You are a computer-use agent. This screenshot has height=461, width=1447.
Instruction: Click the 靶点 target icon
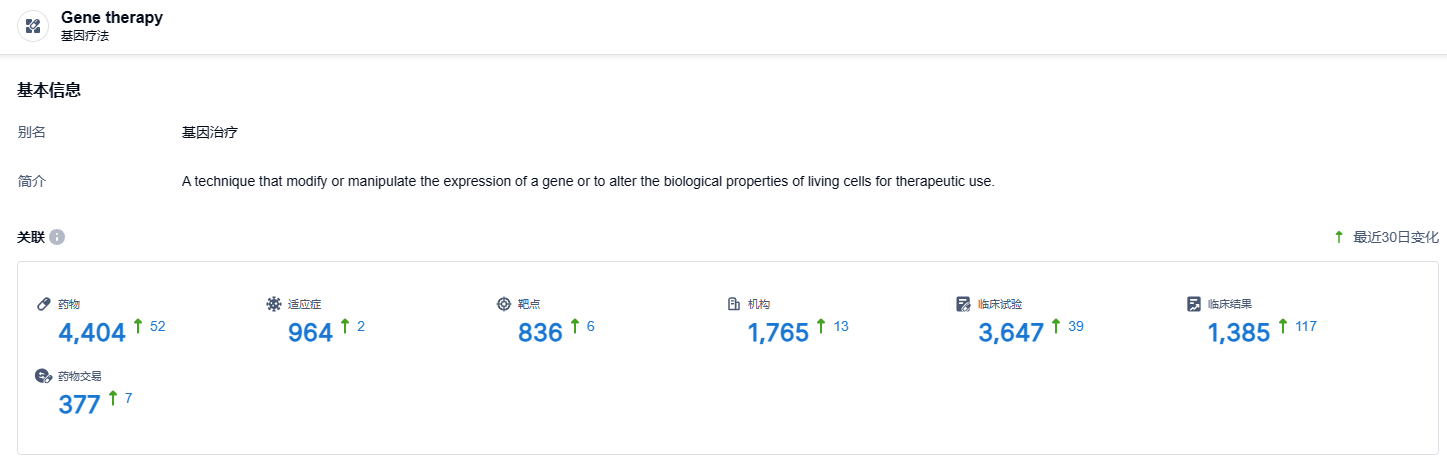504,304
